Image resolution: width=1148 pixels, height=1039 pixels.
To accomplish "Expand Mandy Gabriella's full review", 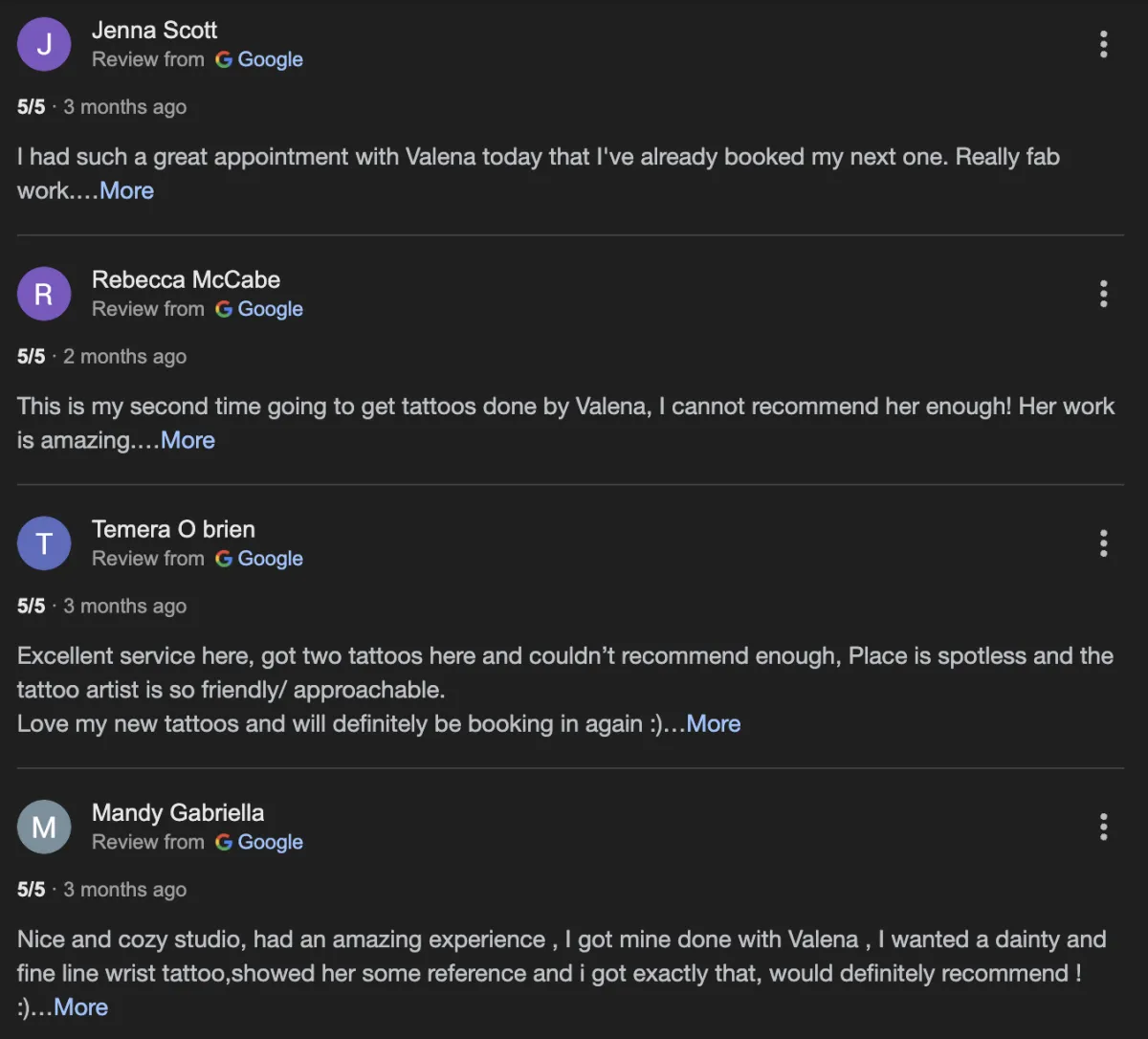I will tap(80, 1006).
